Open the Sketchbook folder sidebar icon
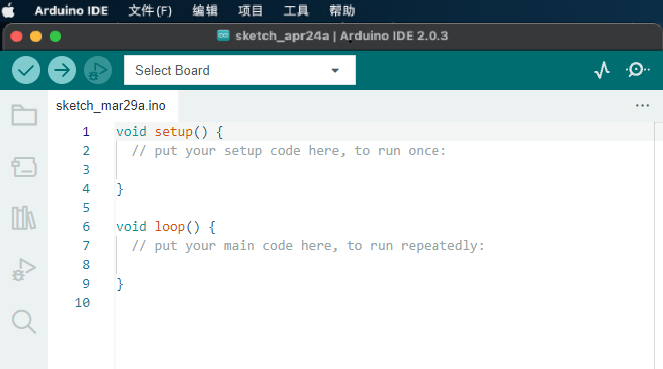 24,115
